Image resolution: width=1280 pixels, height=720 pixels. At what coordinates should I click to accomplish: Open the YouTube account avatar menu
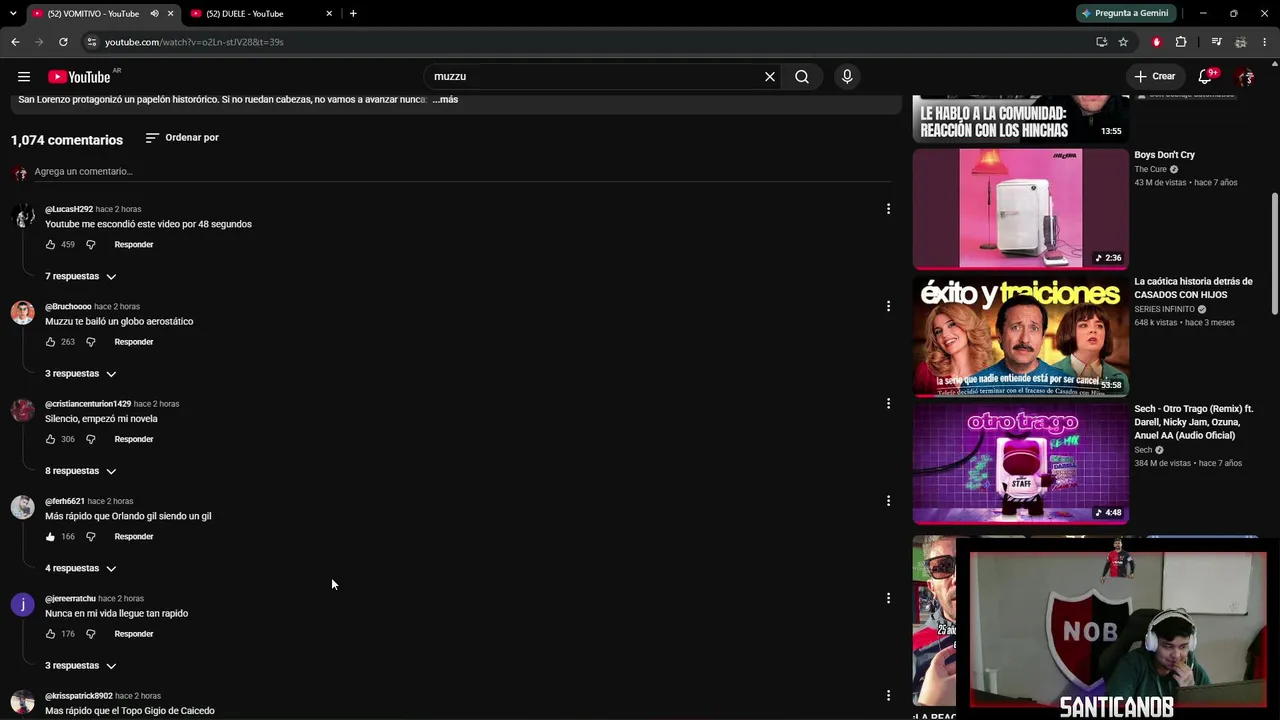1245,77
